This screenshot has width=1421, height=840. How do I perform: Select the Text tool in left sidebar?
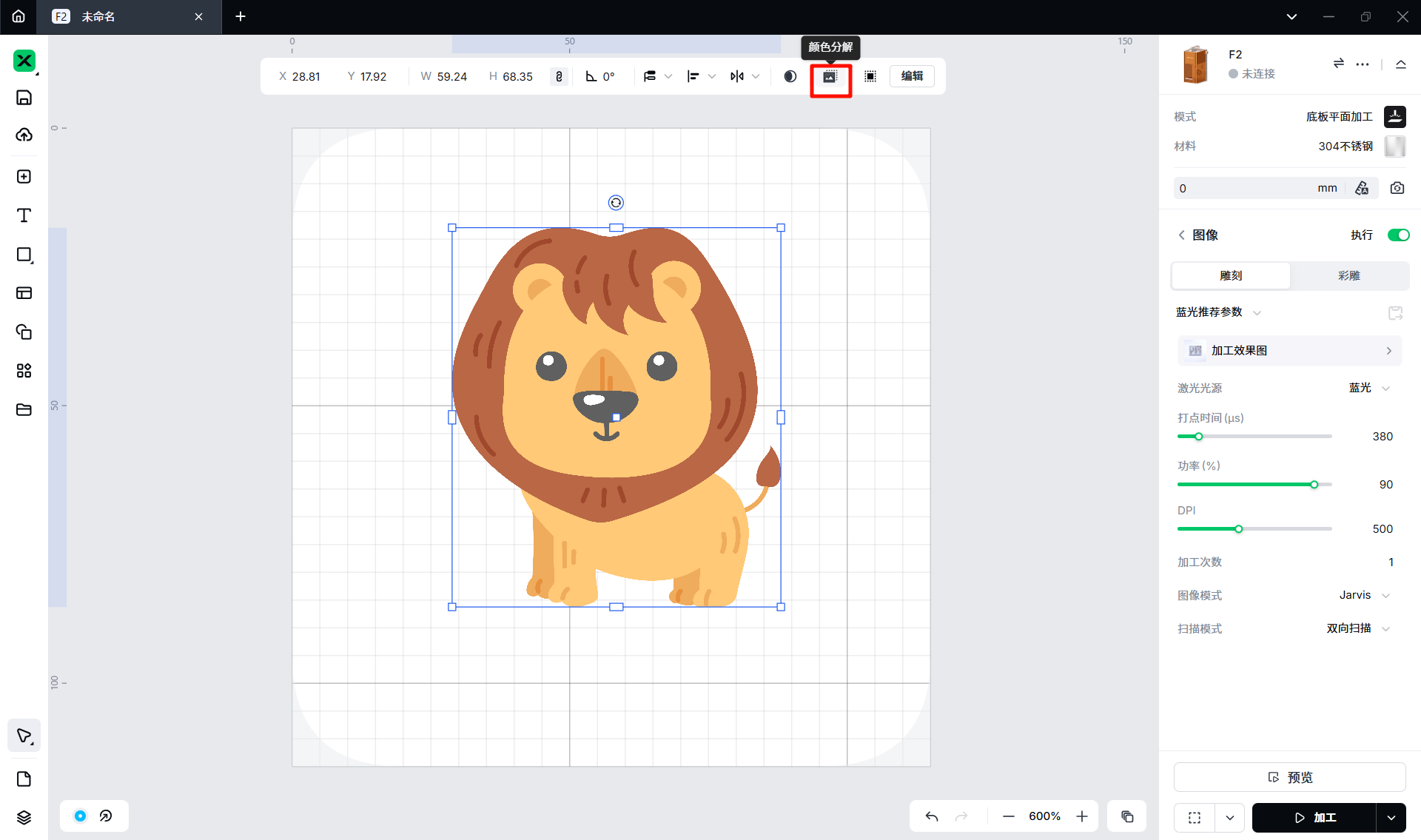tap(24, 215)
